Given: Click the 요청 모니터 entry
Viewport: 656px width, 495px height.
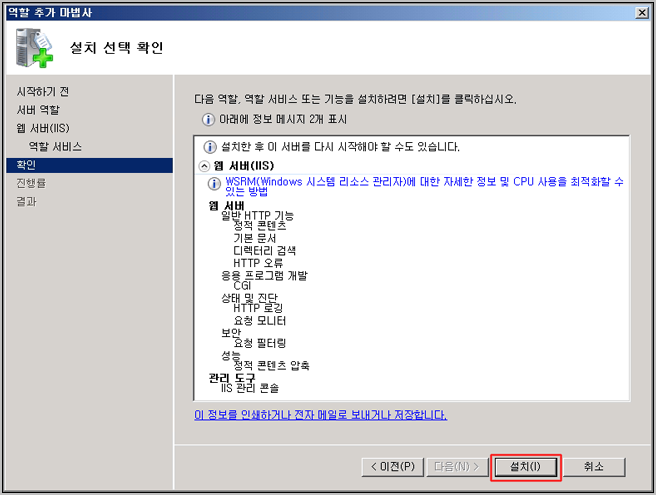Looking at the screenshot, I should point(260,321).
